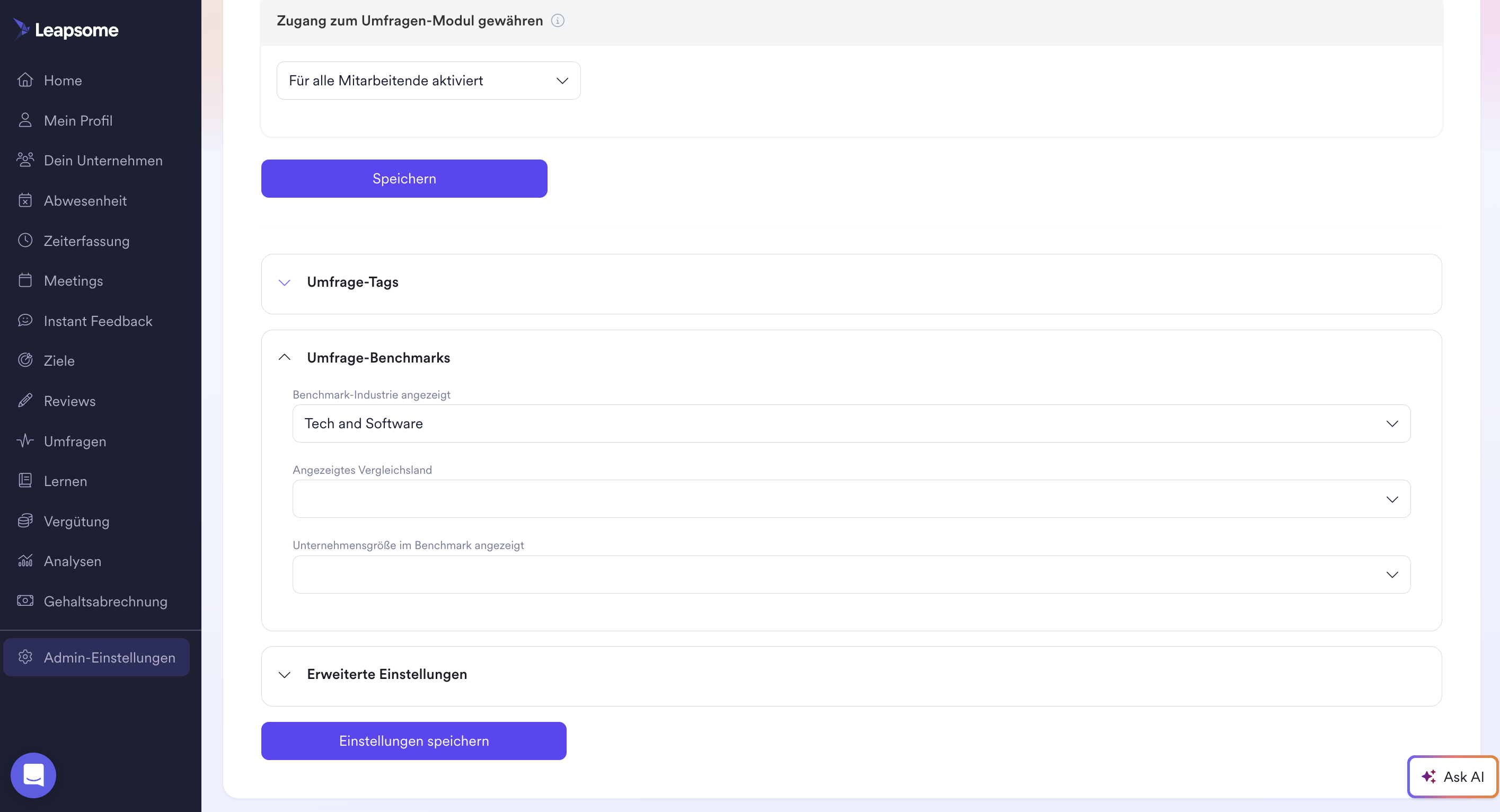
Task: Click 'Unternehmensgröße im Benchmark angezeigt' label
Action: 408,545
